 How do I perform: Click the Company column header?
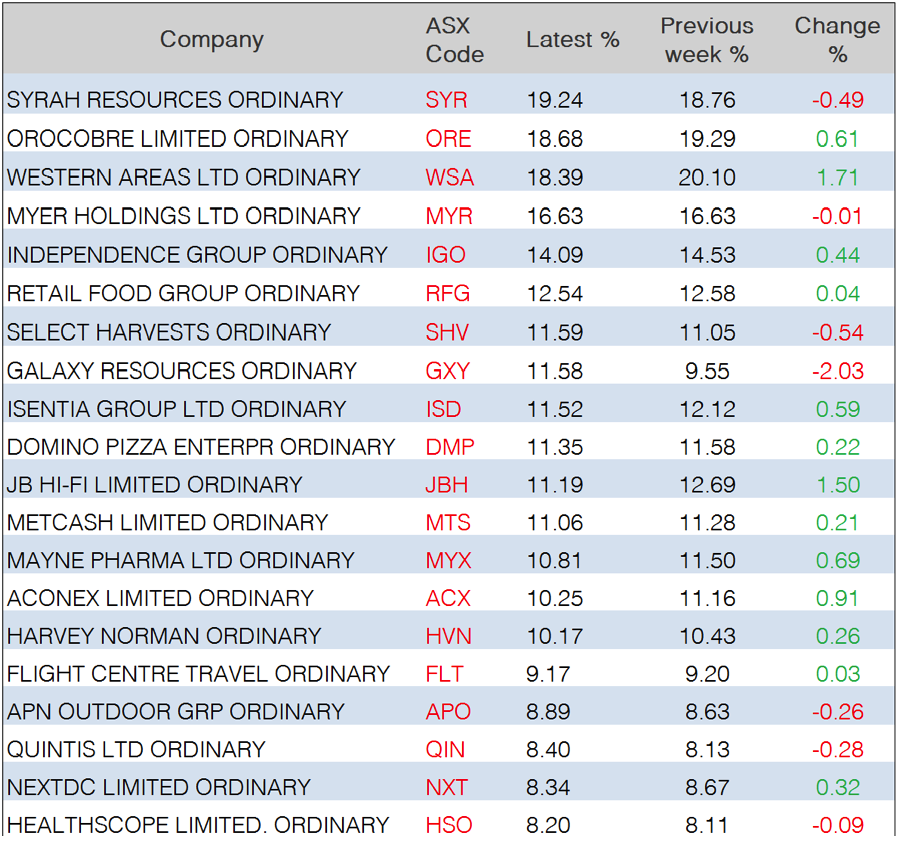click(x=211, y=40)
